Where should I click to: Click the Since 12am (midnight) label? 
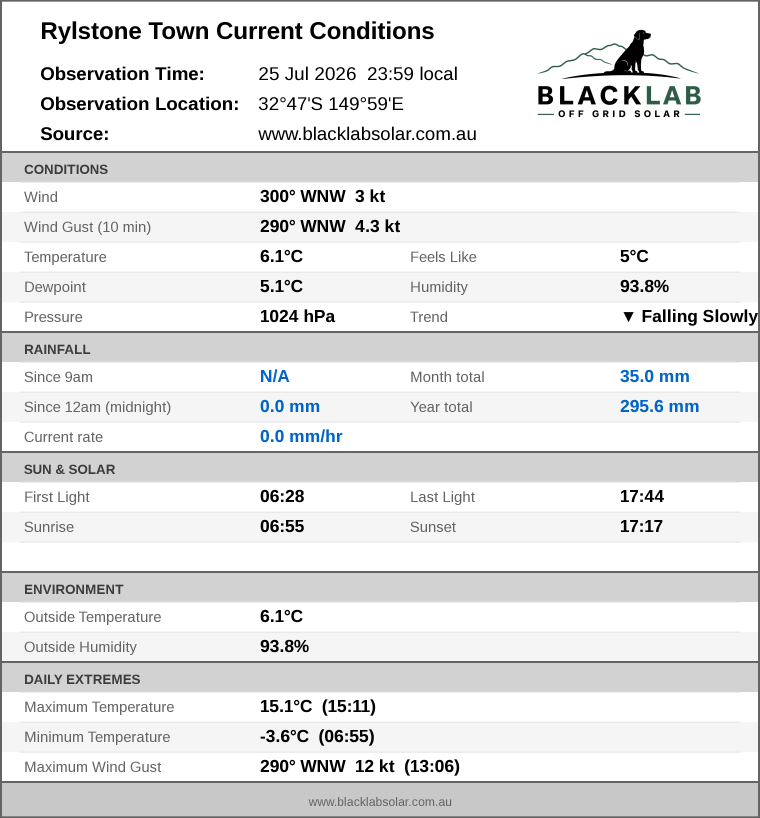(97, 407)
